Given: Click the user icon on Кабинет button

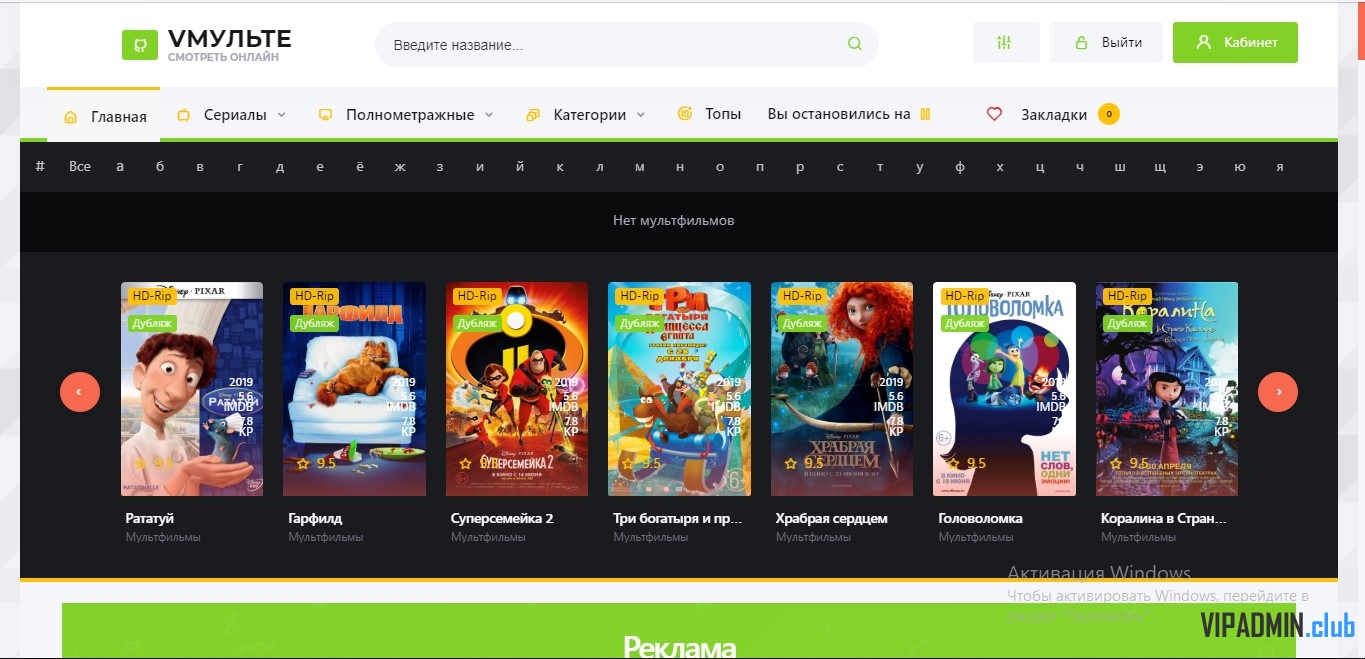Looking at the screenshot, I should point(1204,43).
